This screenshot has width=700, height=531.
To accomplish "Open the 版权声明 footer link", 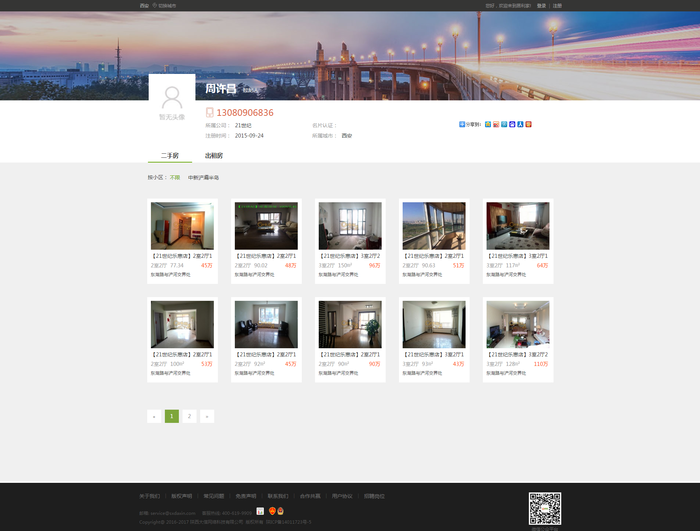I will 182,496.
